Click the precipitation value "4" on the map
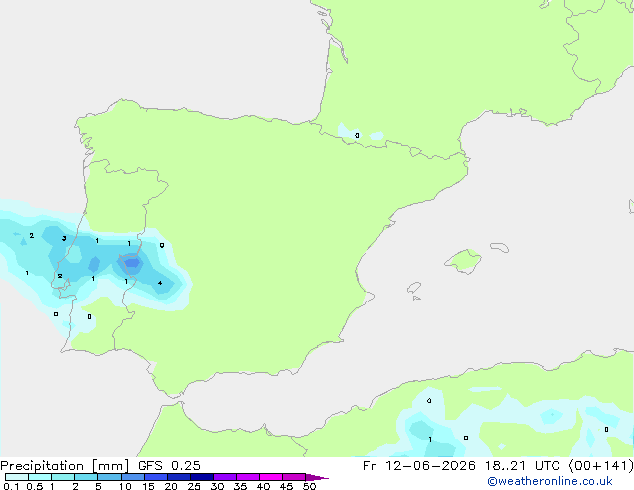Viewport: 634px width, 490px height. pyautogui.click(x=160, y=283)
